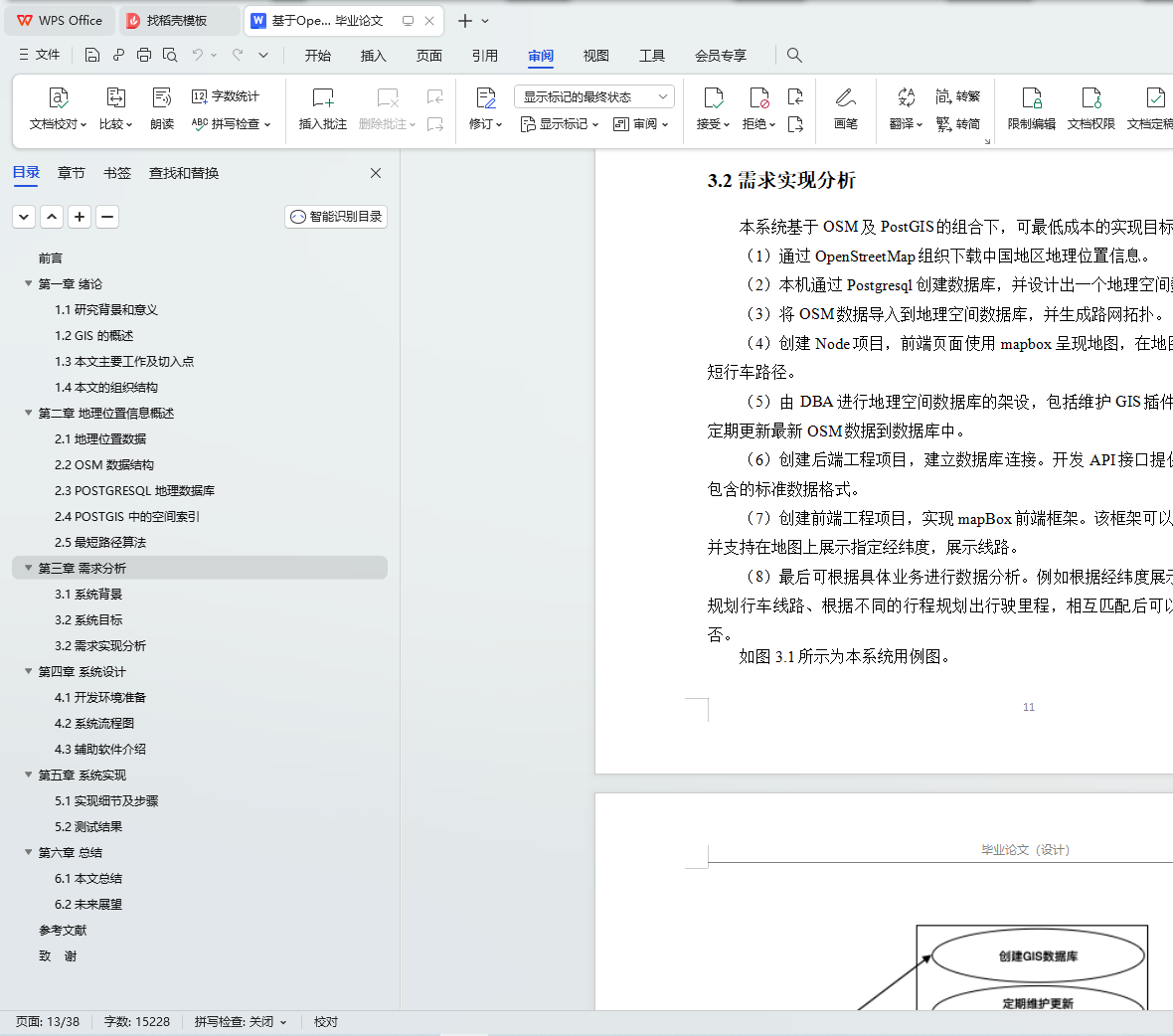Screen dimensions: 1173x1036
Task: Switch to 找稻壳模板 window tab
Action: point(178,21)
